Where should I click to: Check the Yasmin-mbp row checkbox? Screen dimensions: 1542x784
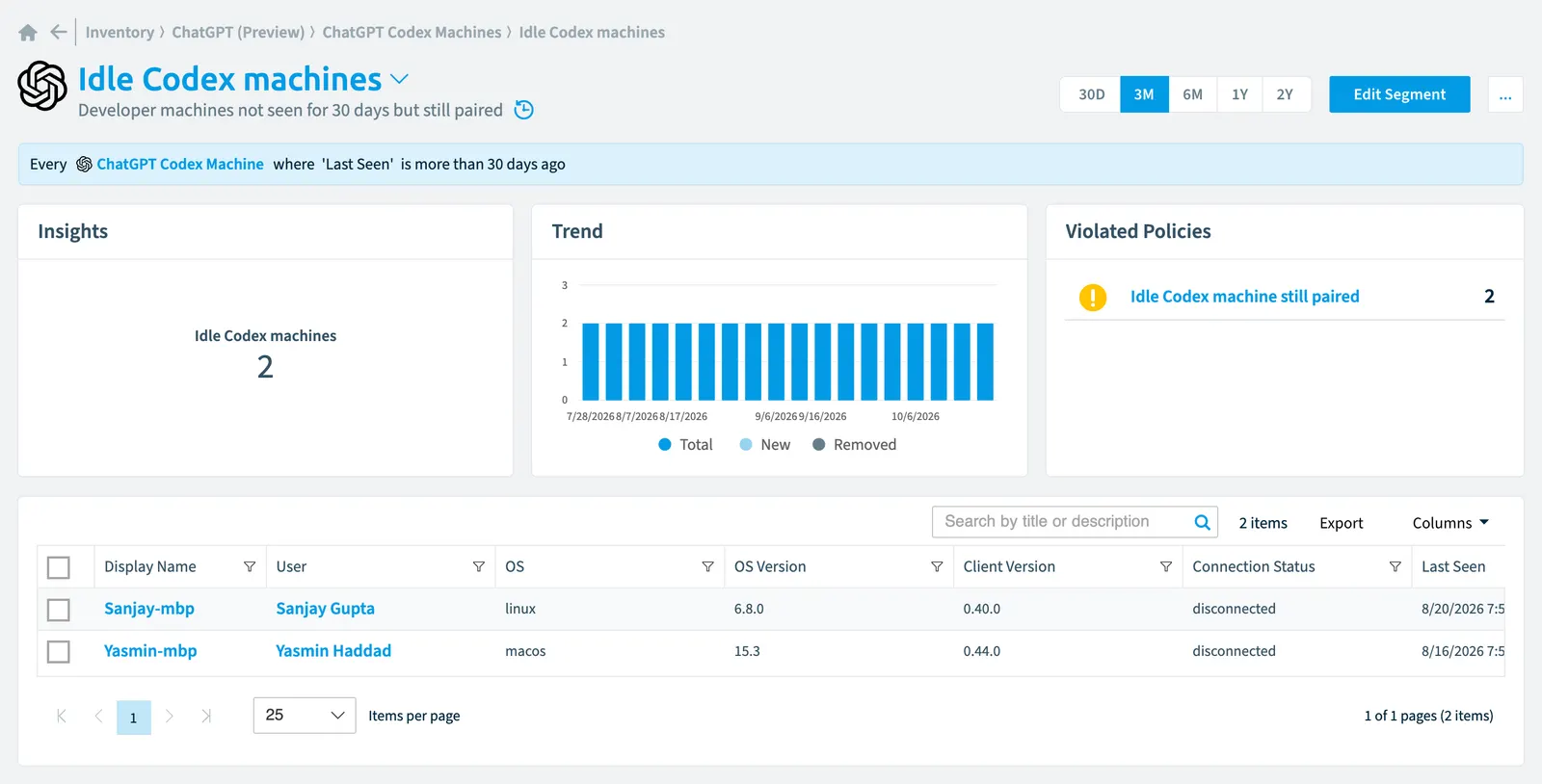(59, 652)
